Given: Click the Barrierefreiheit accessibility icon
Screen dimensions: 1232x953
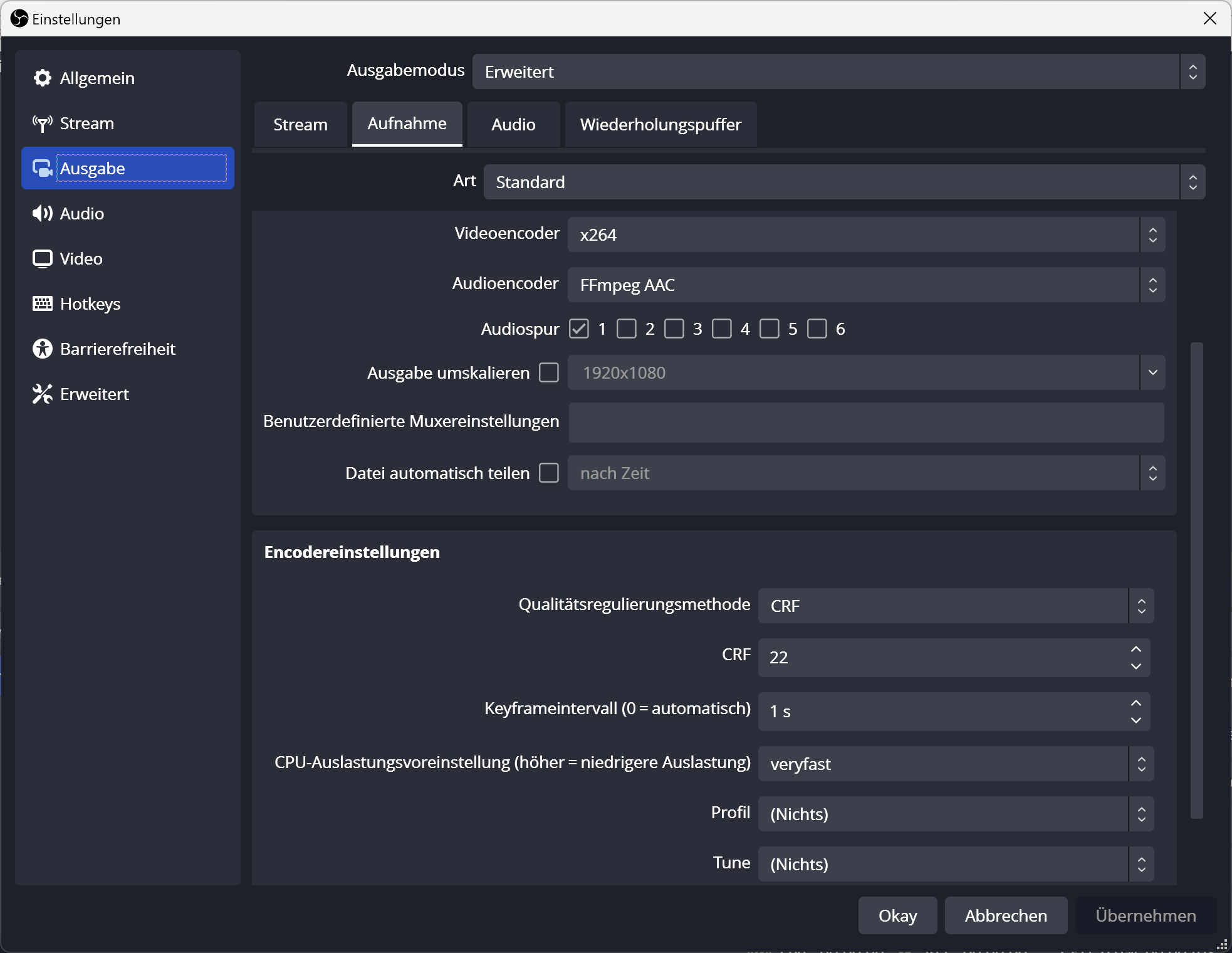Looking at the screenshot, I should click(x=43, y=349).
